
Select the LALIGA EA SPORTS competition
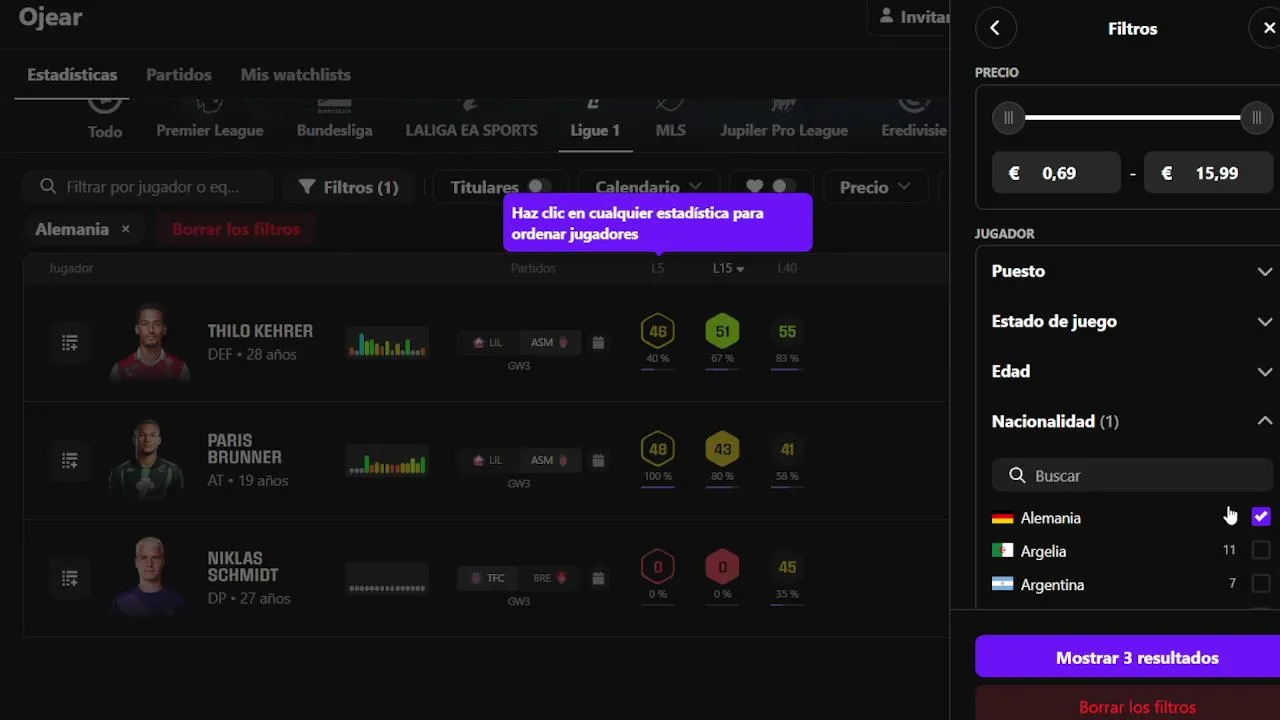click(471, 119)
